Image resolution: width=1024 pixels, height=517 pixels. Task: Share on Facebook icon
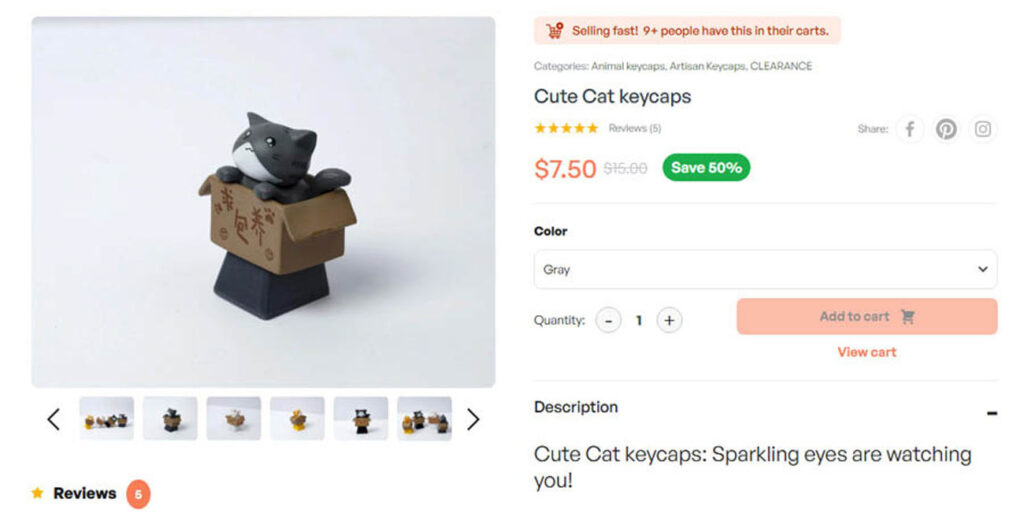coord(909,129)
